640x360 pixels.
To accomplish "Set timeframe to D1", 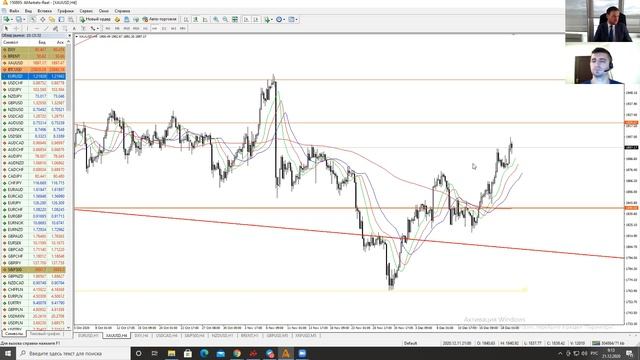I will 164,29.
